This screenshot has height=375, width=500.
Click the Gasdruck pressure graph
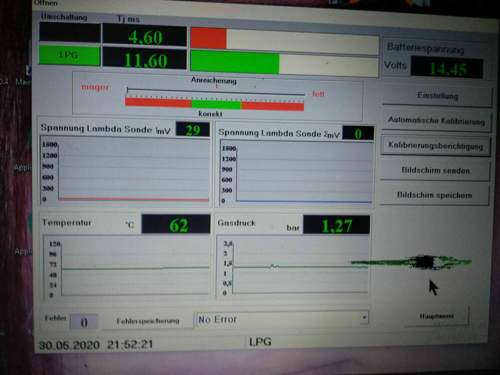(293, 266)
